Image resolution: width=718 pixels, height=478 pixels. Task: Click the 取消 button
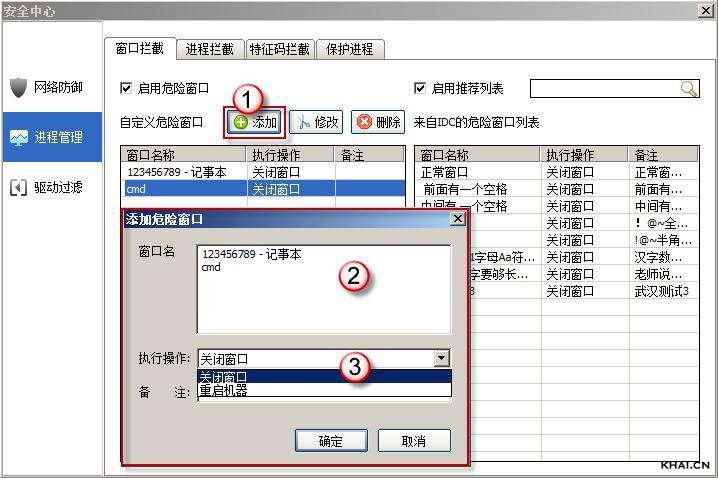[x=414, y=441]
